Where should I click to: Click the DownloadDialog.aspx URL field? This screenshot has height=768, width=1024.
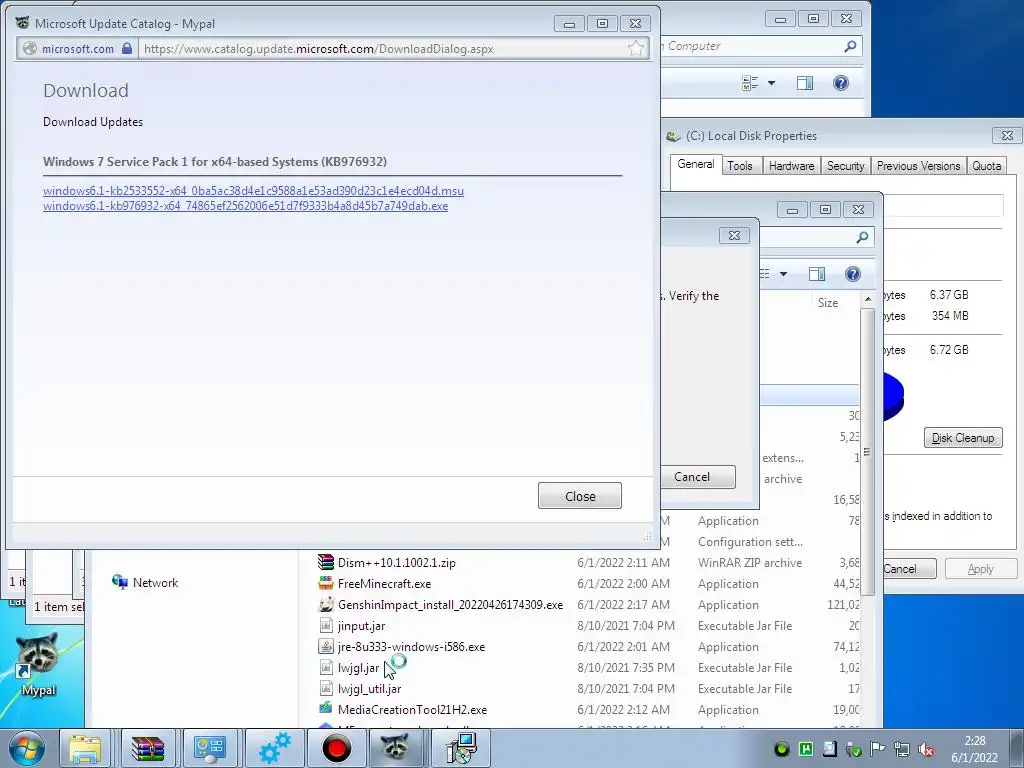point(382,48)
